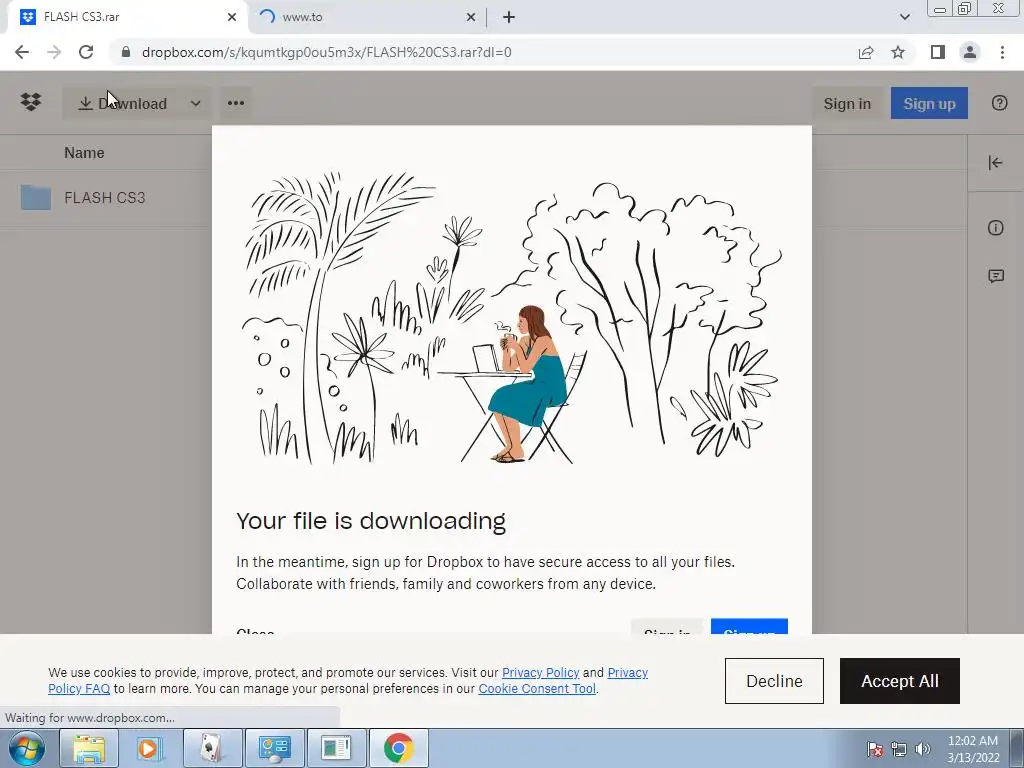Click the Download button
Viewport: 1024px width, 768px height.
click(123, 103)
